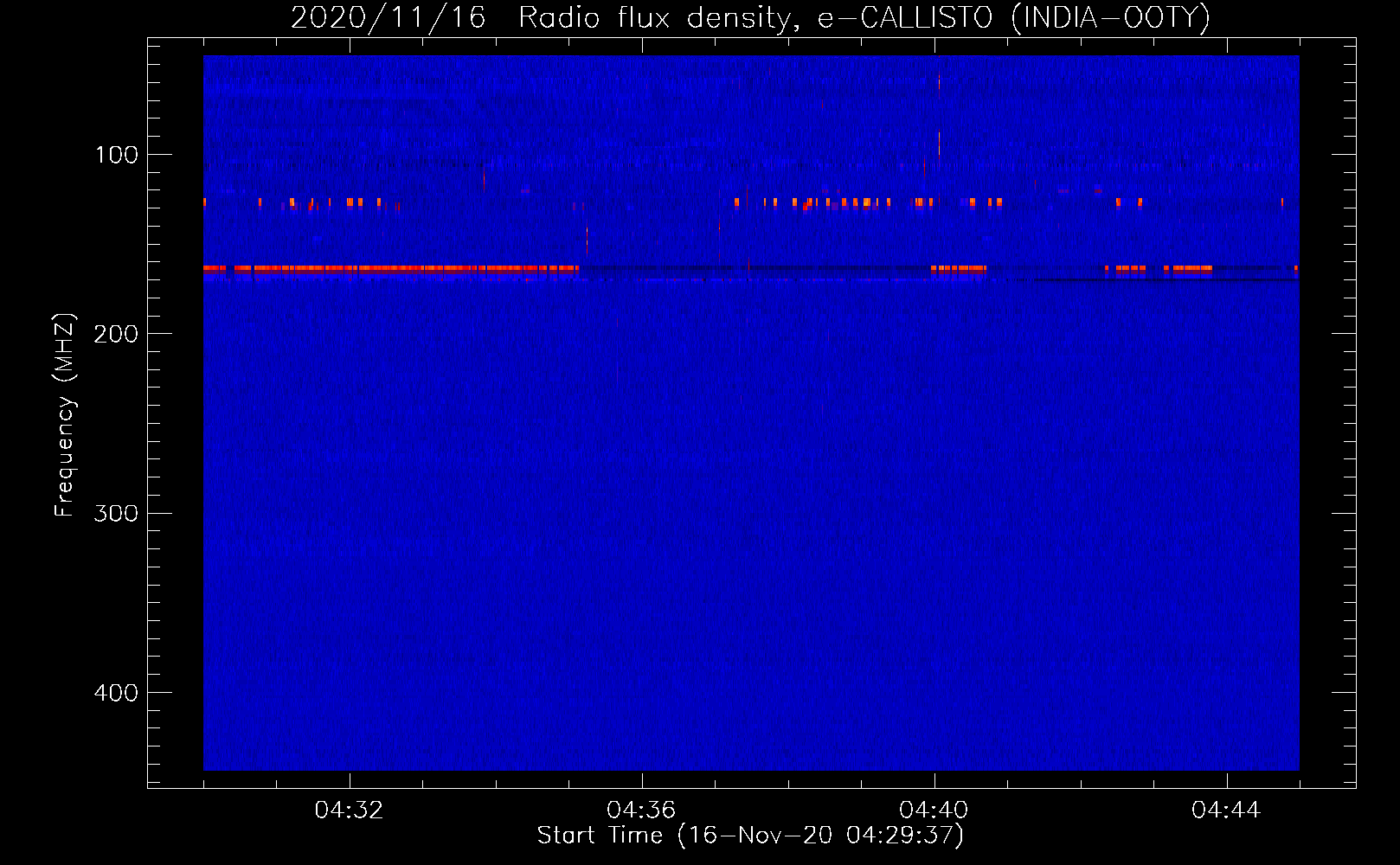Click the 04:36 time tick label
The image size is (1400, 865).
[x=641, y=811]
